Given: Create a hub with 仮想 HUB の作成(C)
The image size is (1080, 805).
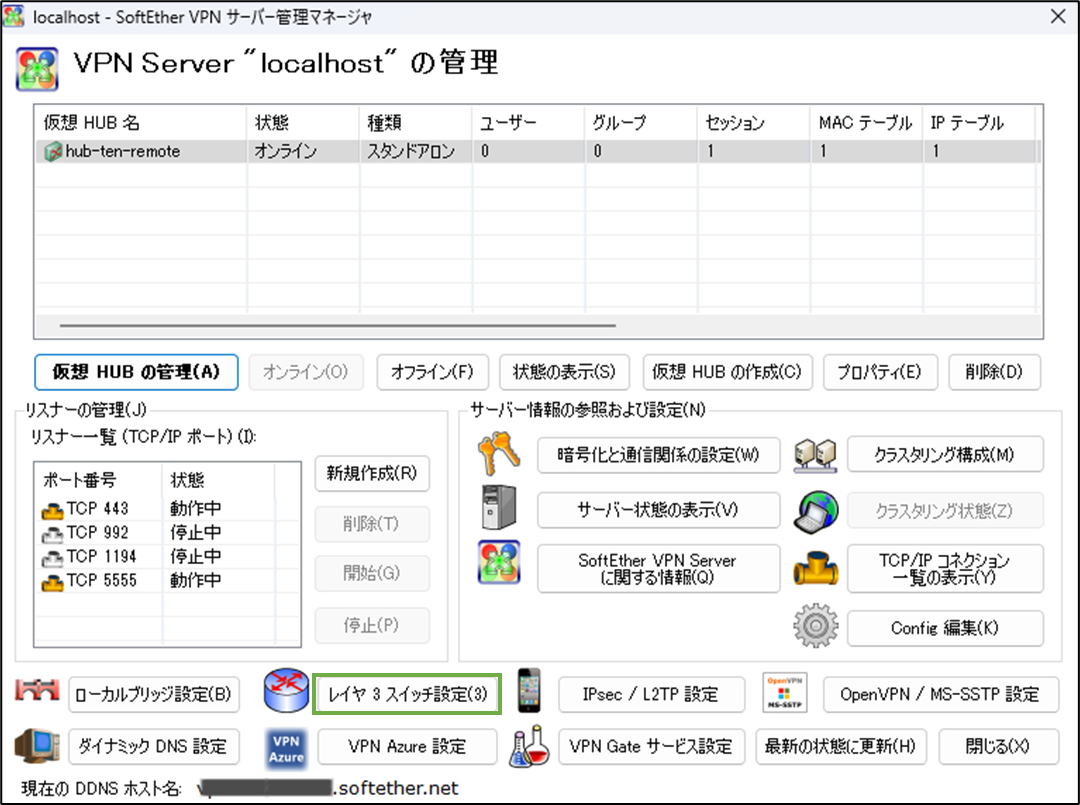Looking at the screenshot, I should [x=727, y=372].
